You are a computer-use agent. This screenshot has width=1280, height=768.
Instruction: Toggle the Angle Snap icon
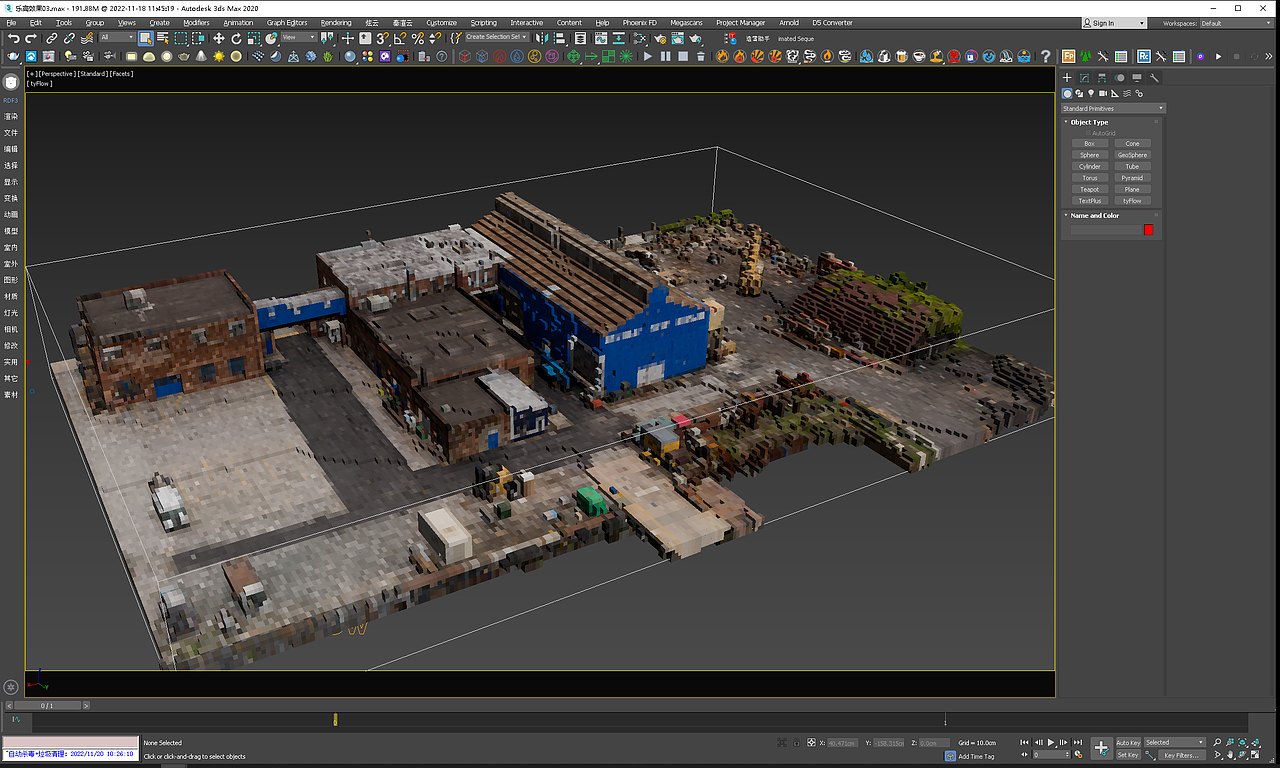tap(400, 38)
